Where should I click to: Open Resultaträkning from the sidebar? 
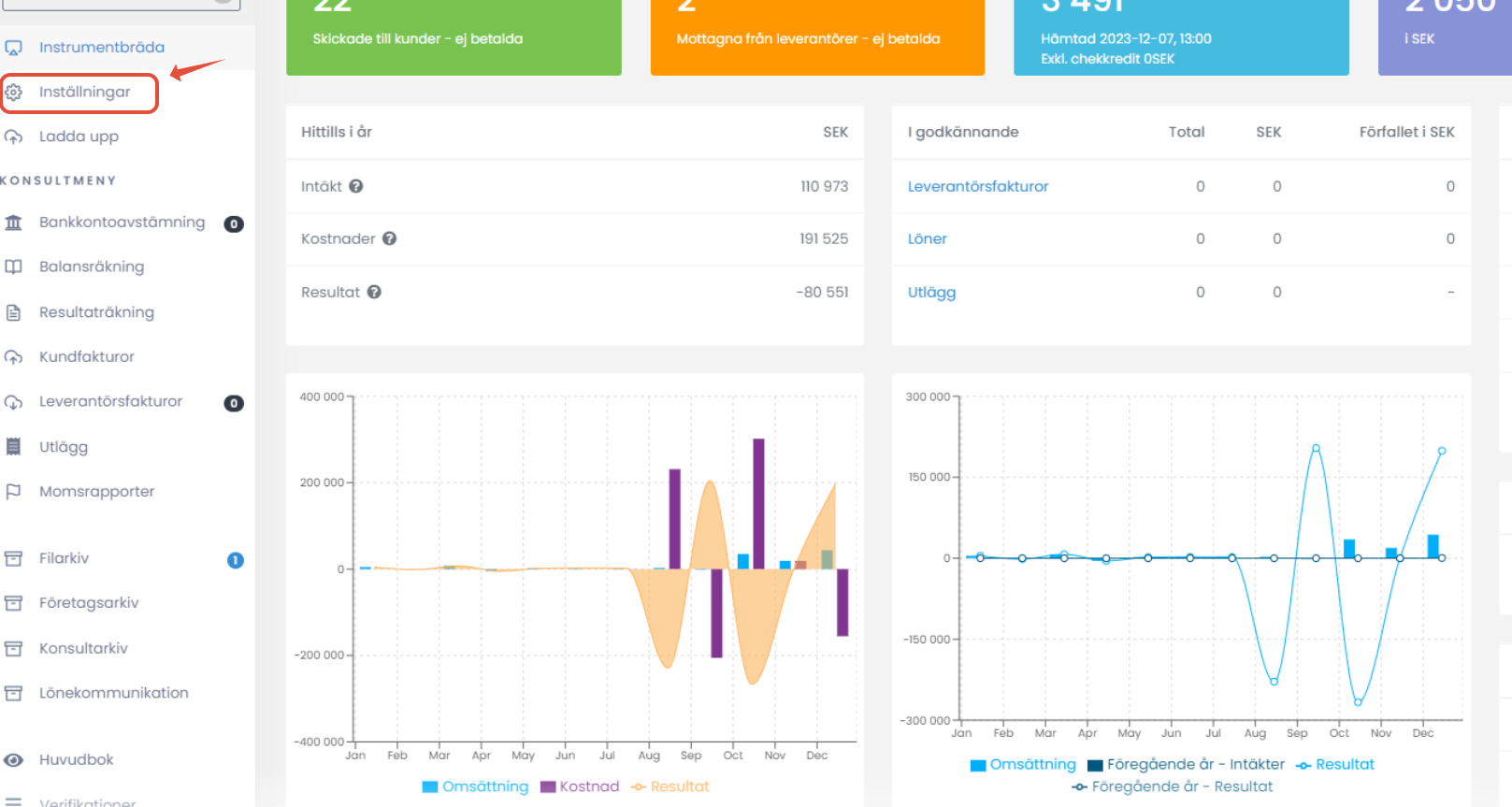97,312
